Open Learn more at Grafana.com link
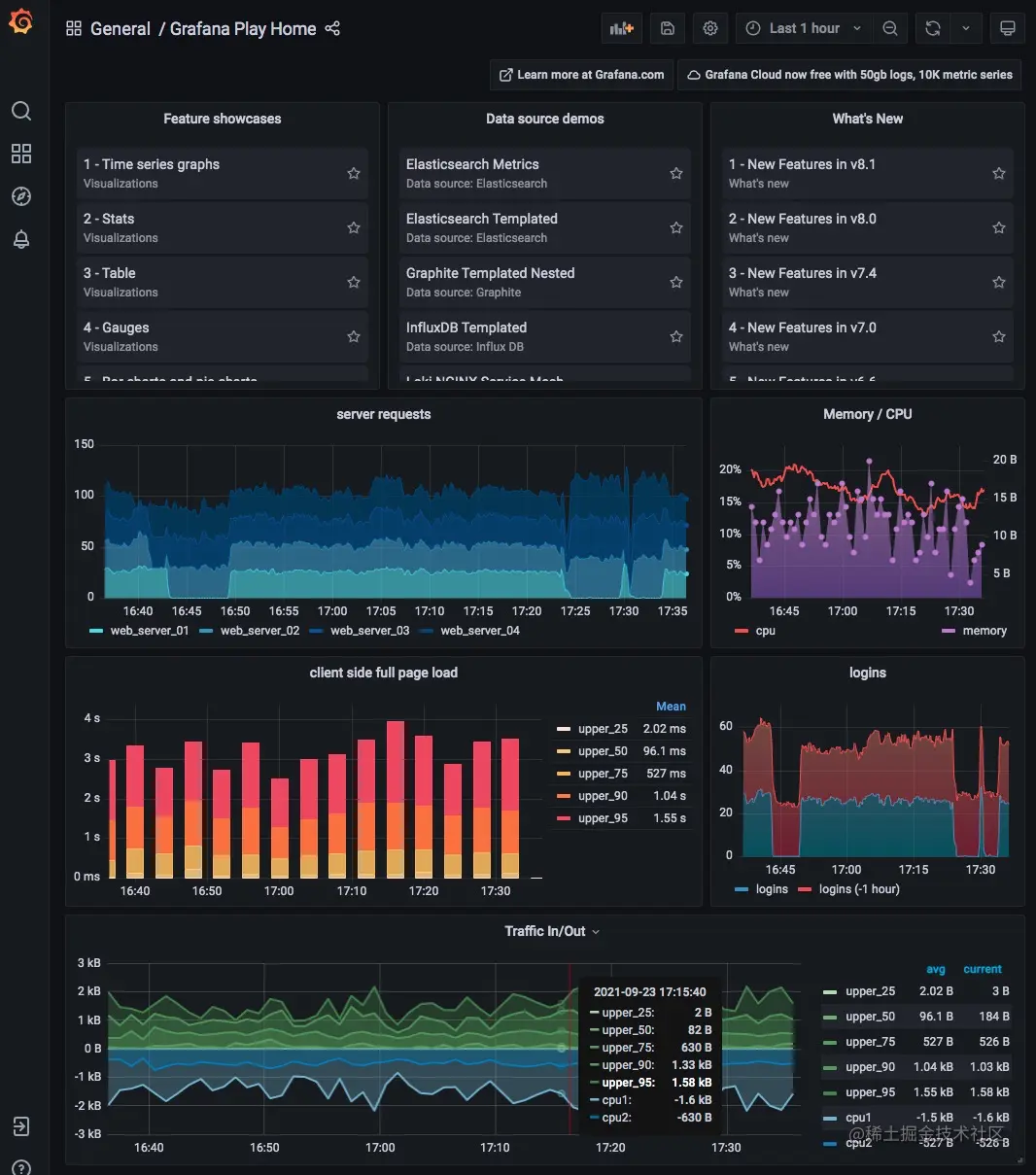 tap(581, 75)
